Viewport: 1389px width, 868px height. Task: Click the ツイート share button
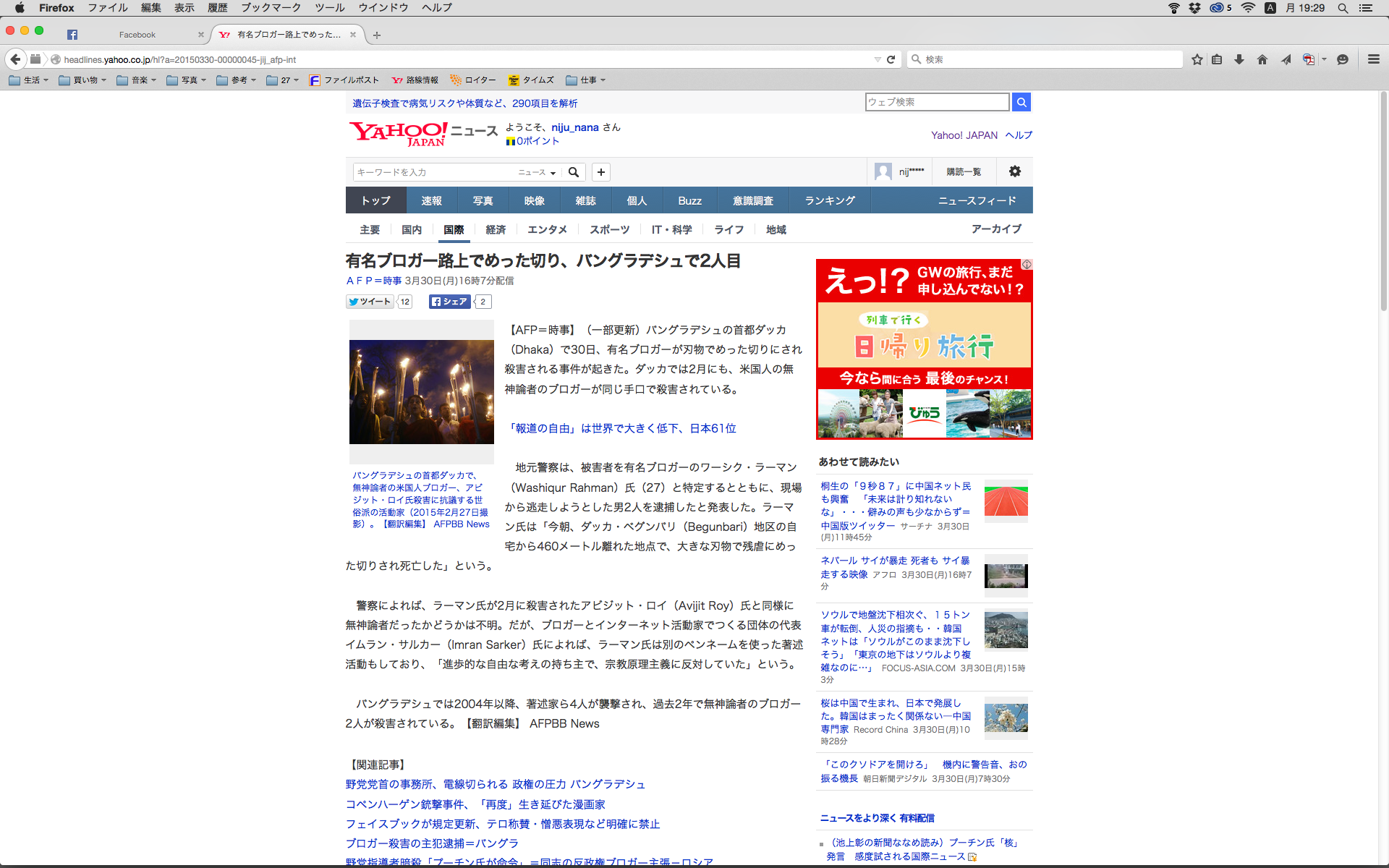coord(370,302)
